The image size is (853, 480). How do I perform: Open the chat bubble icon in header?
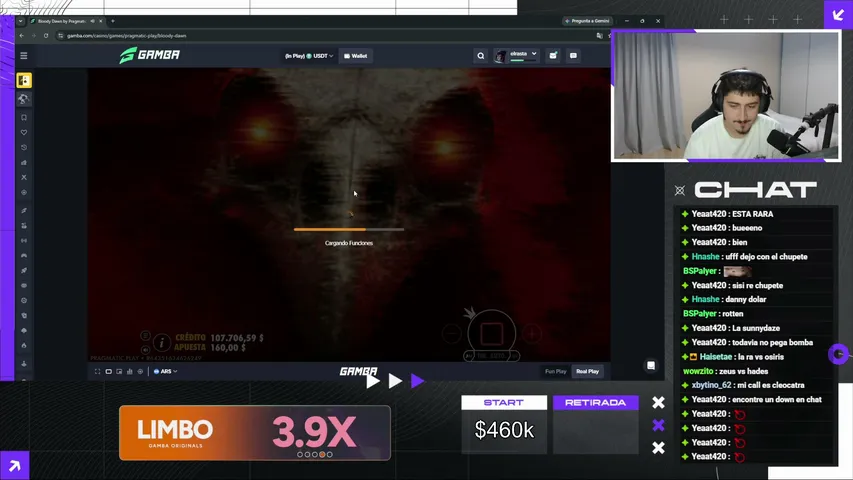[x=573, y=56]
